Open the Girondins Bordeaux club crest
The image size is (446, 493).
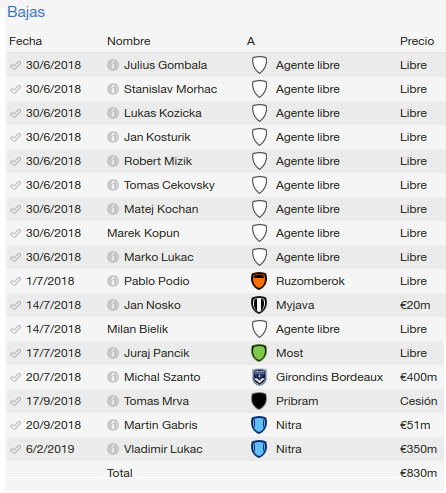tap(259, 377)
